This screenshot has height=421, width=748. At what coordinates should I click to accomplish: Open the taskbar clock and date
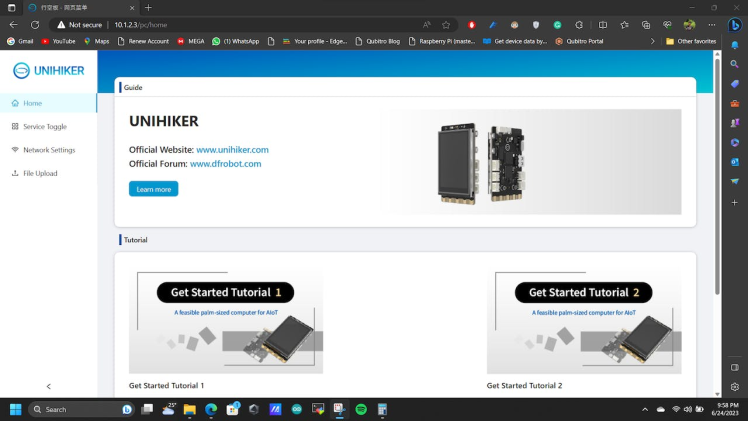click(x=725, y=410)
